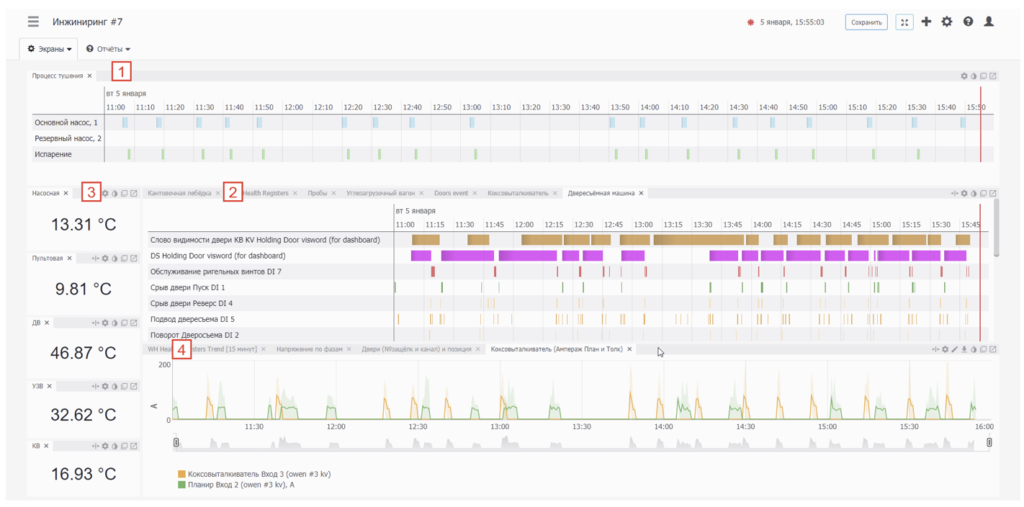Viewport: 1024px width, 507px height.
Task: Expand the Экраны dropdown
Action: (x=49, y=48)
